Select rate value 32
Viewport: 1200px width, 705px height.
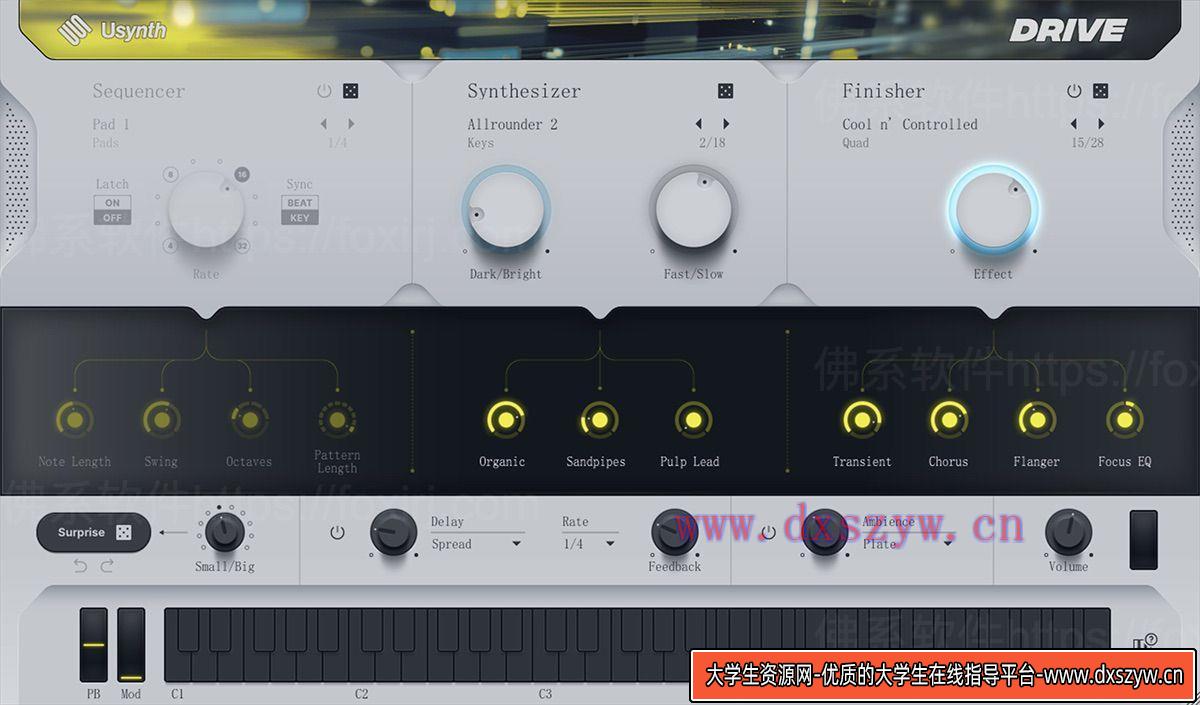(x=241, y=245)
